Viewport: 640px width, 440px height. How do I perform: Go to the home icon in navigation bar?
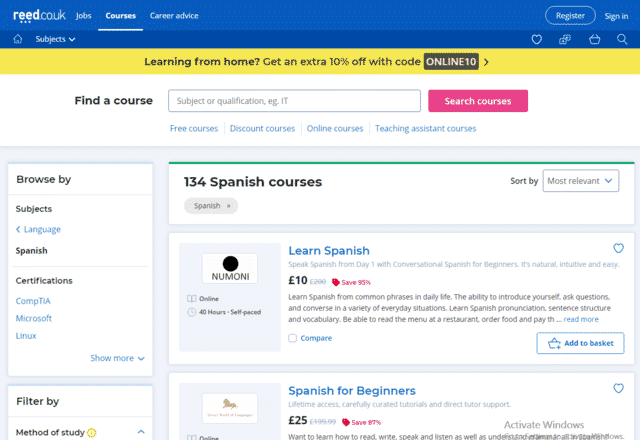coord(18,39)
